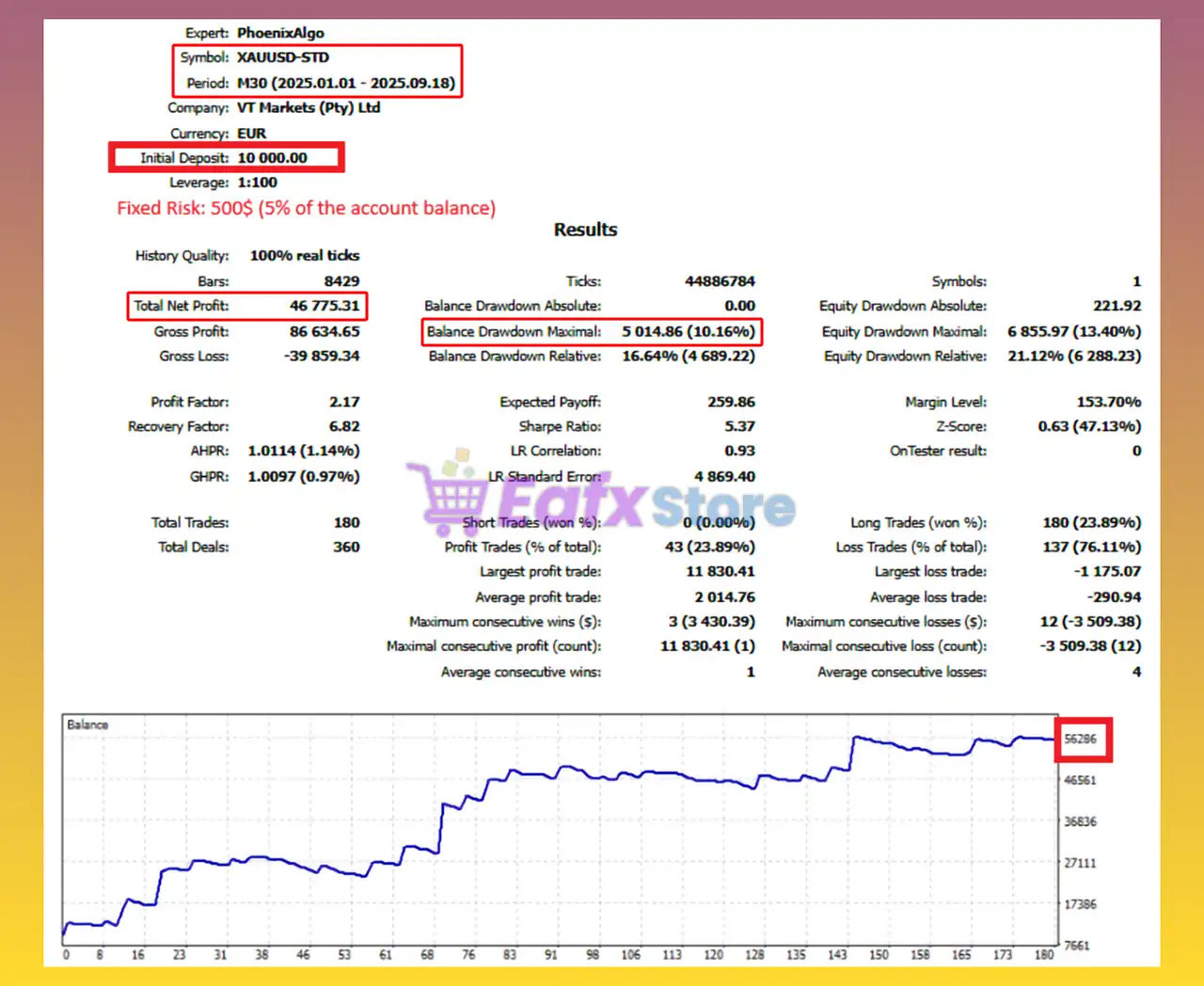The width and height of the screenshot is (1204, 986).
Task: Select the chart axis label 7661
Action: (1077, 946)
